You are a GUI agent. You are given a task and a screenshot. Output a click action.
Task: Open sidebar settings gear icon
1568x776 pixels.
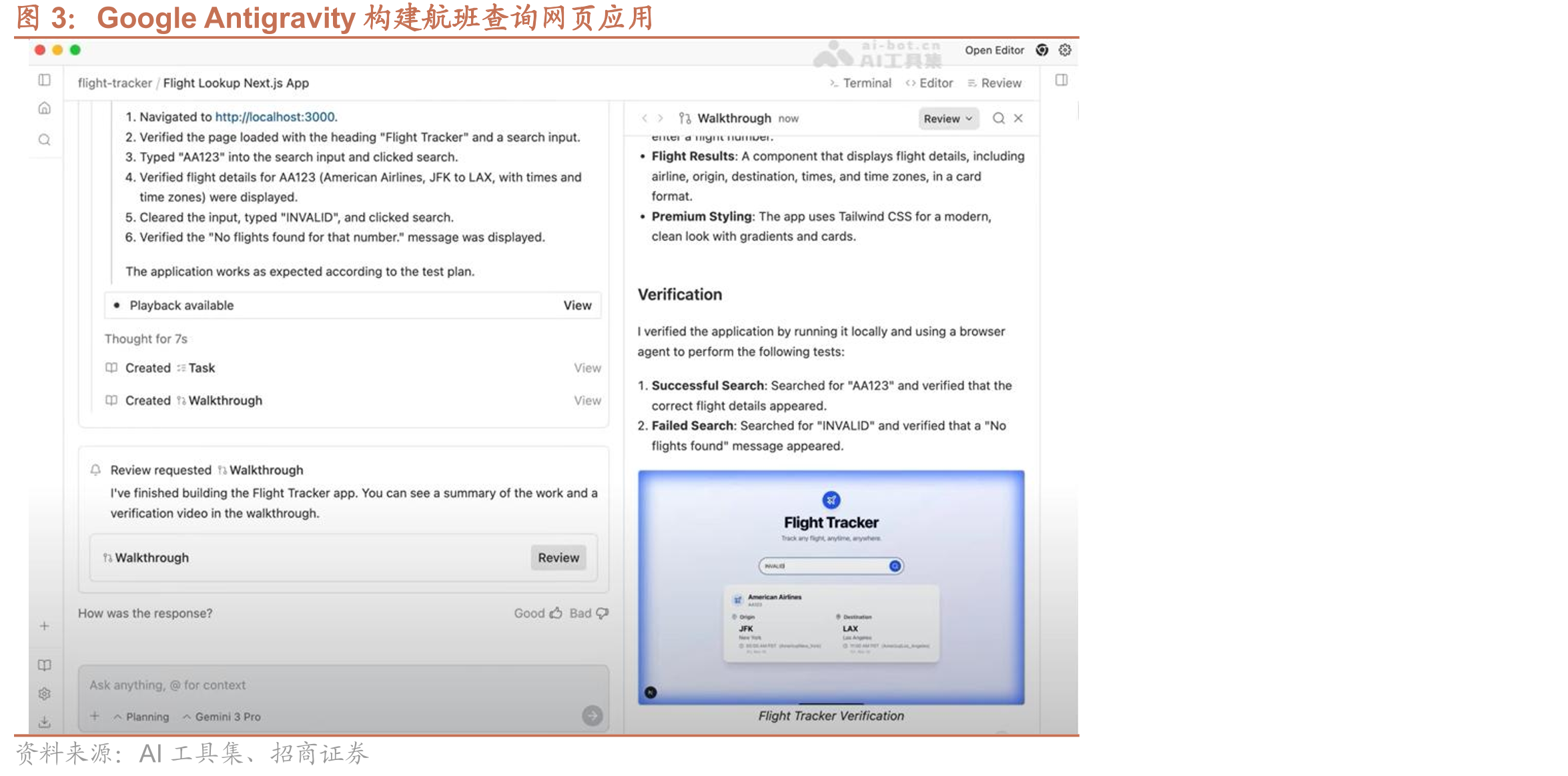click(x=45, y=694)
